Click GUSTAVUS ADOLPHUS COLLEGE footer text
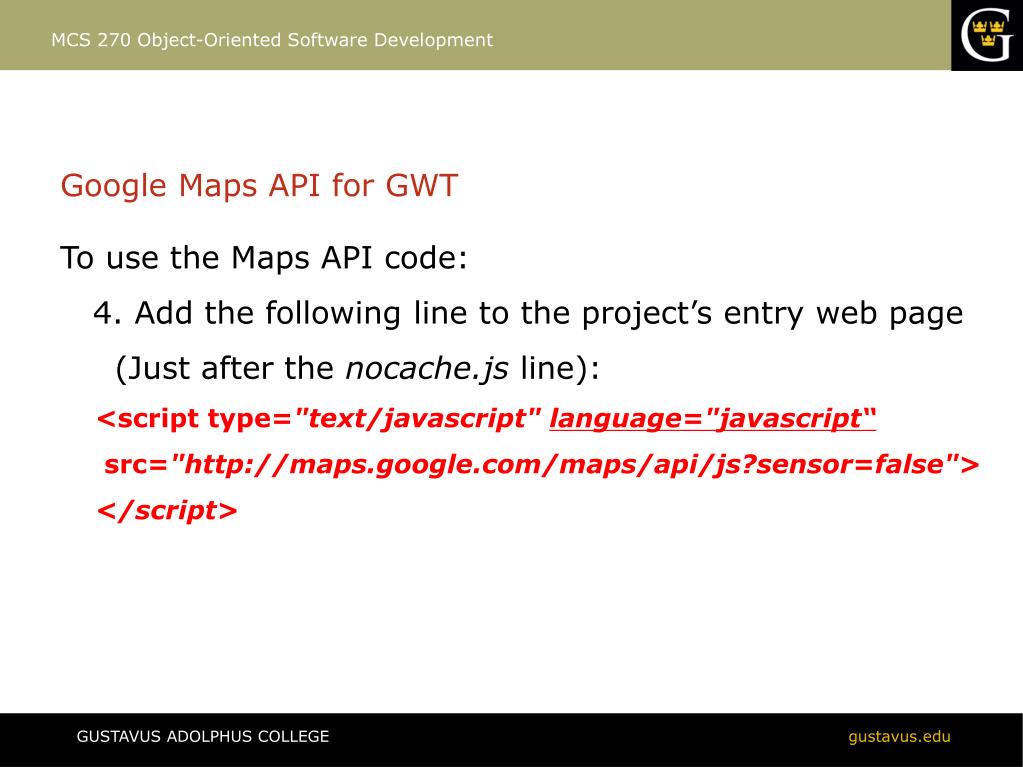The height and width of the screenshot is (767, 1023). tap(203, 737)
